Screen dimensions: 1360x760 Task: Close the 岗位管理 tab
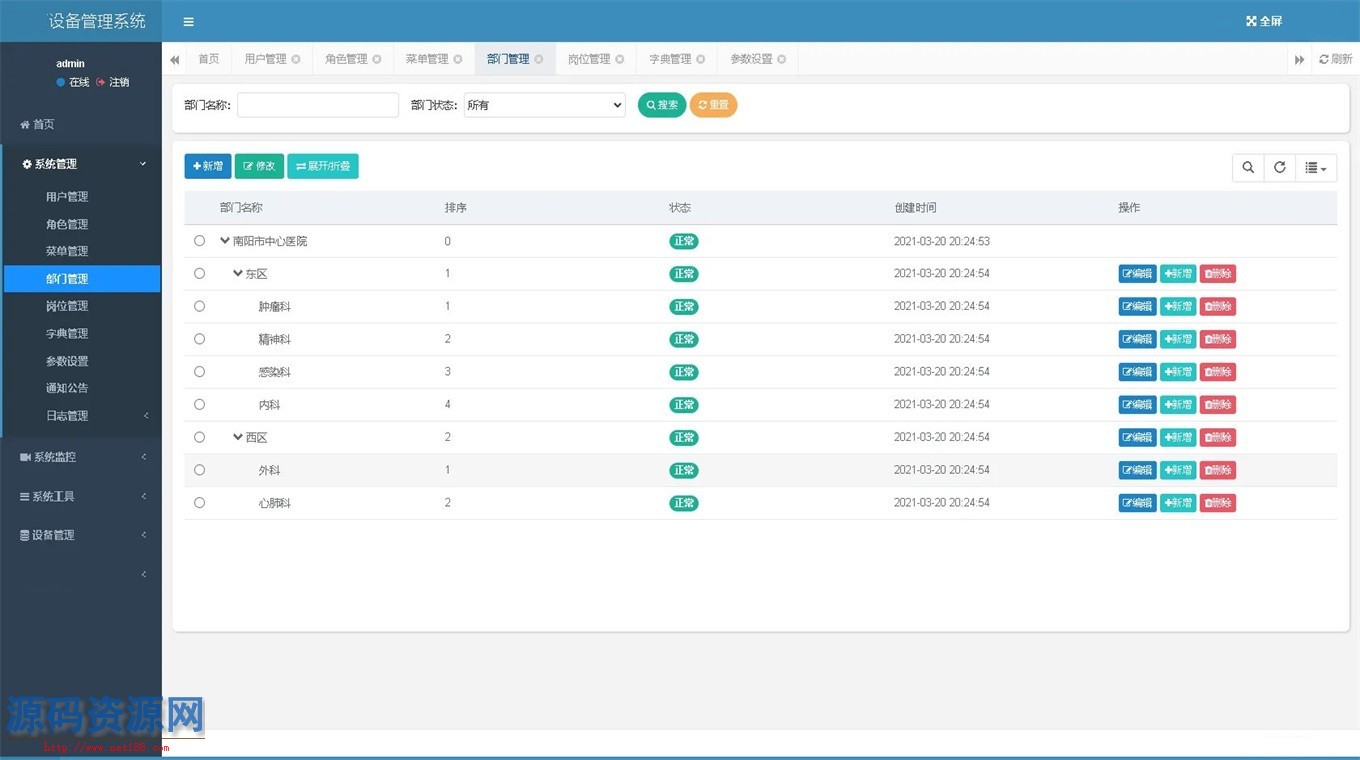click(x=620, y=59)
